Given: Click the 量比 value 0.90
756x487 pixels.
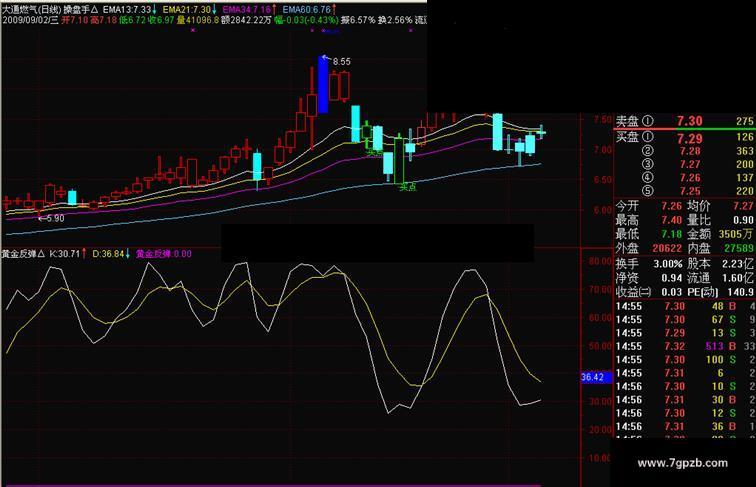Looking at the screenshot, I should click(743, 220).
